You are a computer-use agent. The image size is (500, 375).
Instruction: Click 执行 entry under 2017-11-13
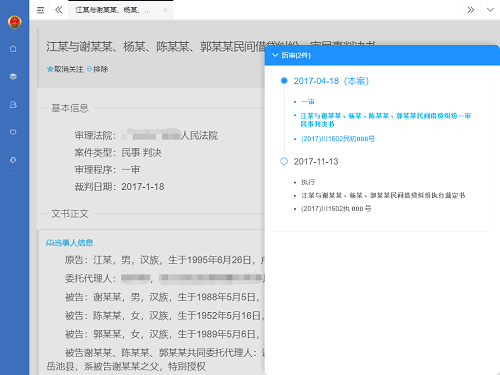click(x=308, y=182)
